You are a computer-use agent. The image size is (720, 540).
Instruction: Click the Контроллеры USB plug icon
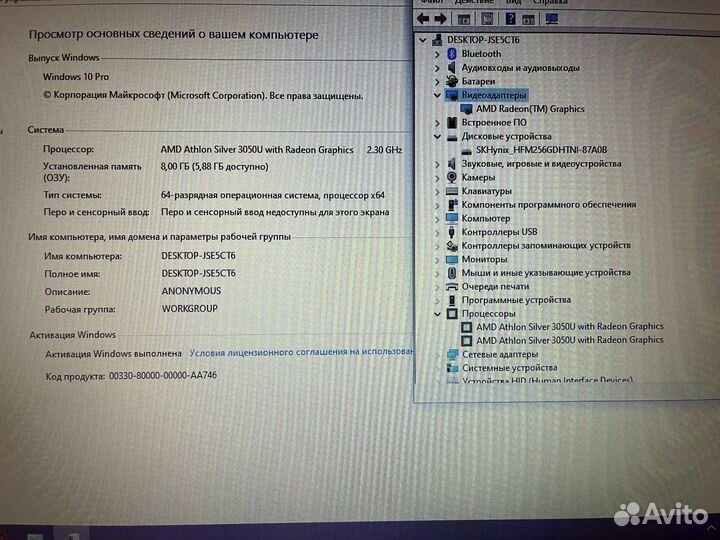(452, 232)
